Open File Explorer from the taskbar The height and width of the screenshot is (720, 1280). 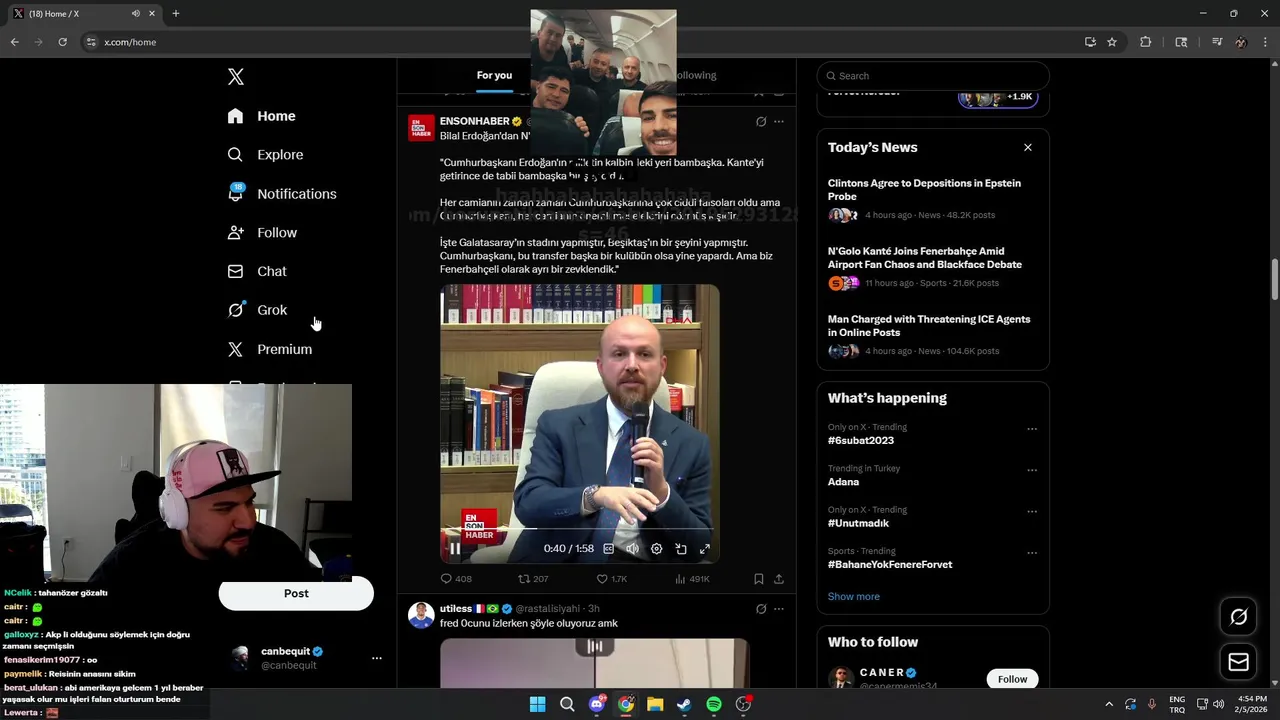655,704
